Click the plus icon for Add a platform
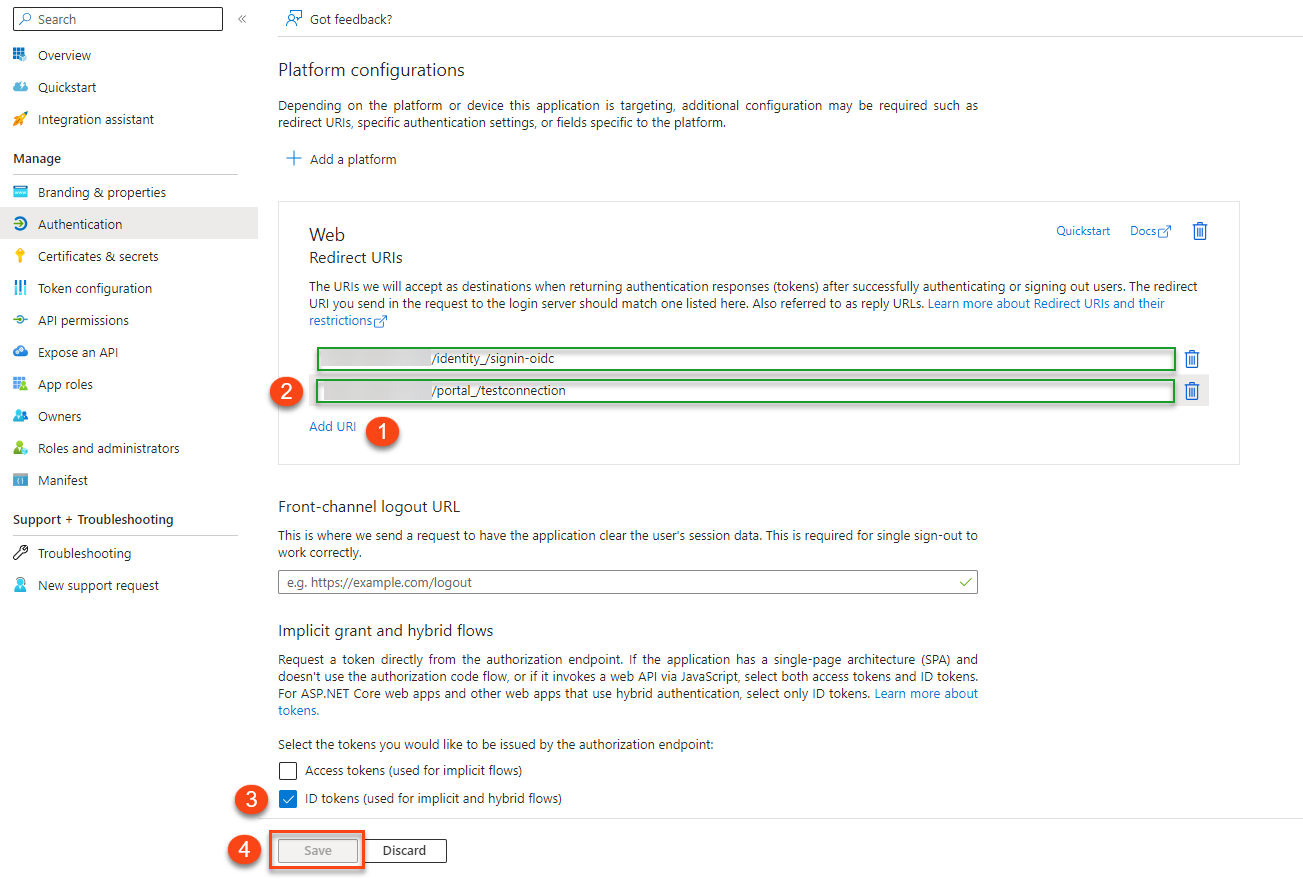 (294, 158)
